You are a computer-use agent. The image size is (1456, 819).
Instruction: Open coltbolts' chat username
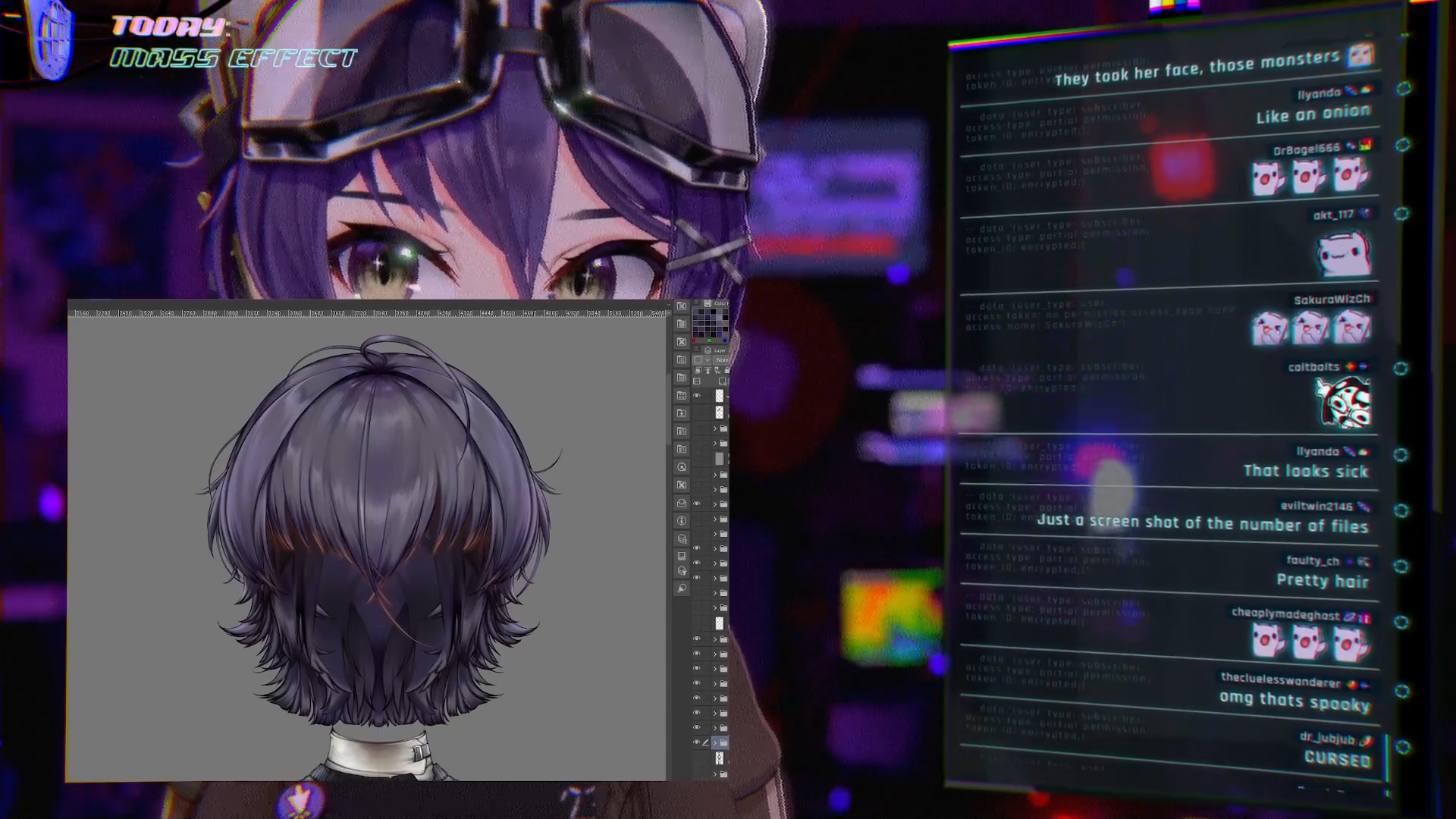coord(1313,367)
